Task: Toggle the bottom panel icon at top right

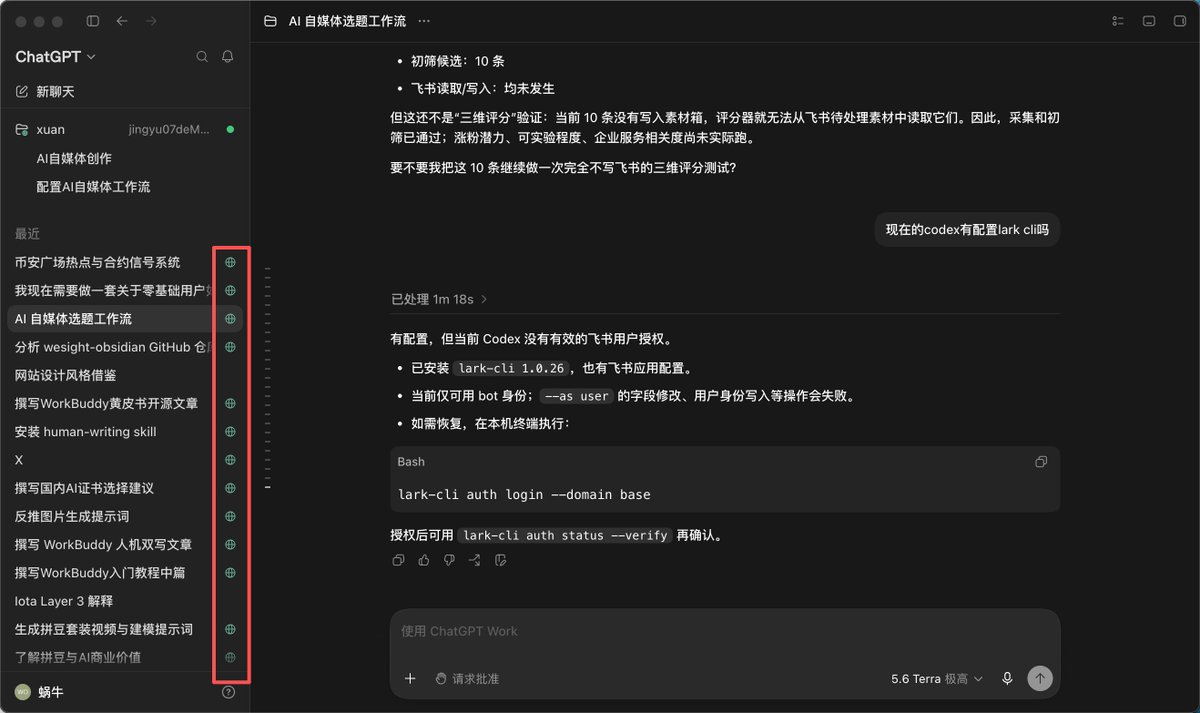Action: (x=1149, y=21)
